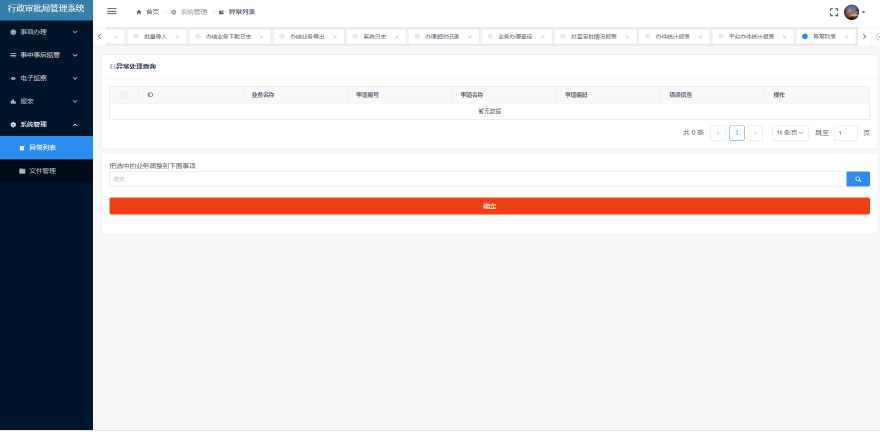This screenshot has width=880, height=432.
Task: Toggle fullscreen mode icon in header
Action: [x=834, y=12]
